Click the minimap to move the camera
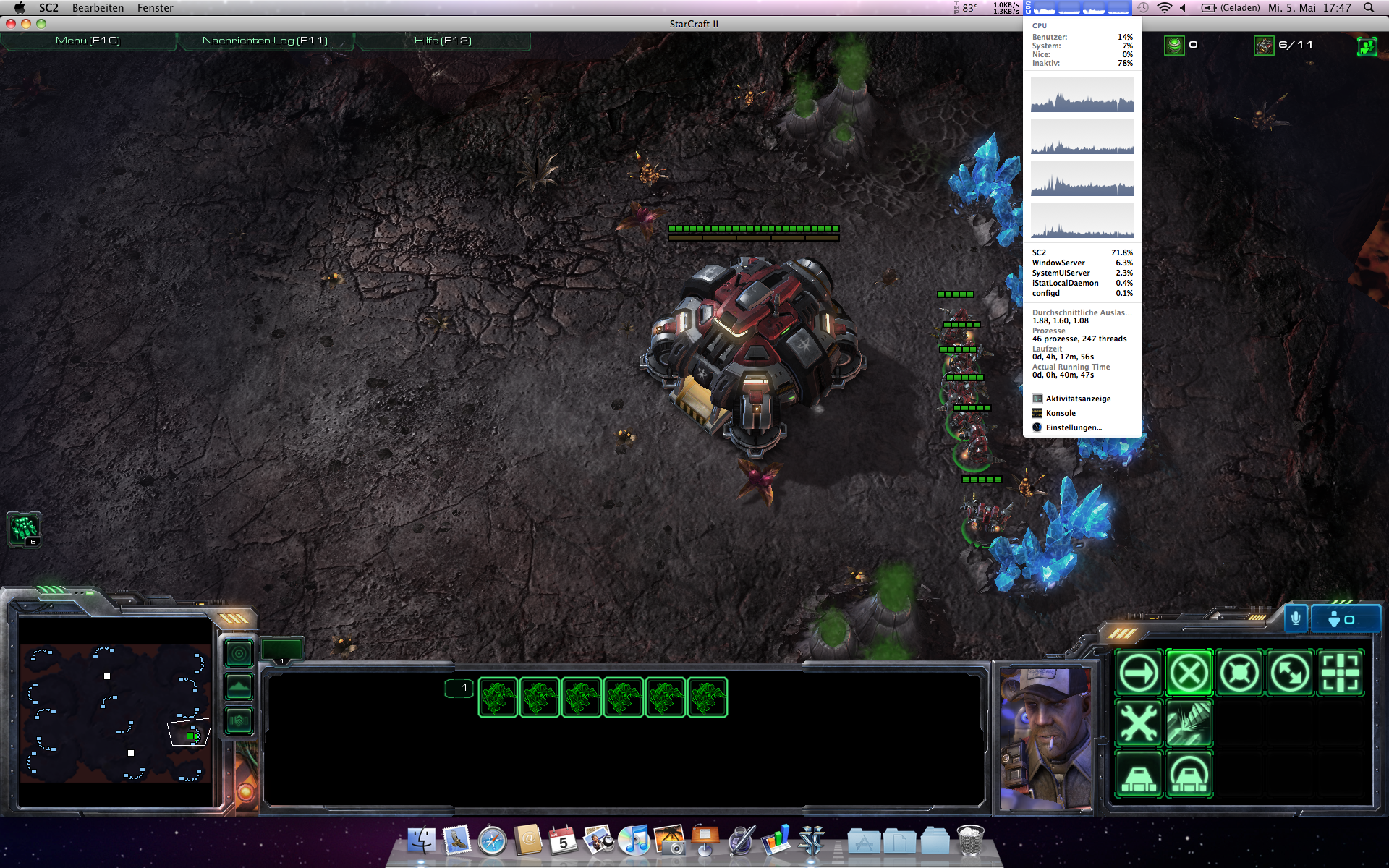The image size is (1389, 868). 116,712
